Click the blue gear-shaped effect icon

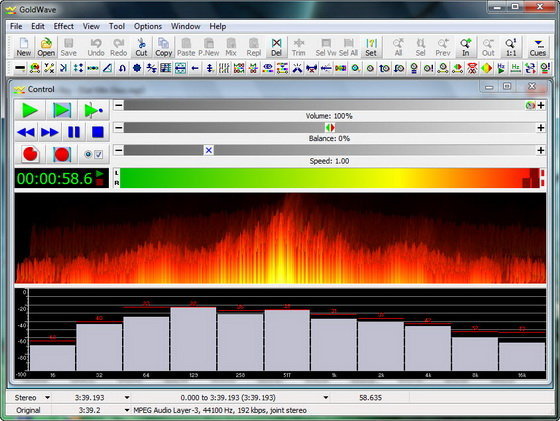tap(136, 68)
